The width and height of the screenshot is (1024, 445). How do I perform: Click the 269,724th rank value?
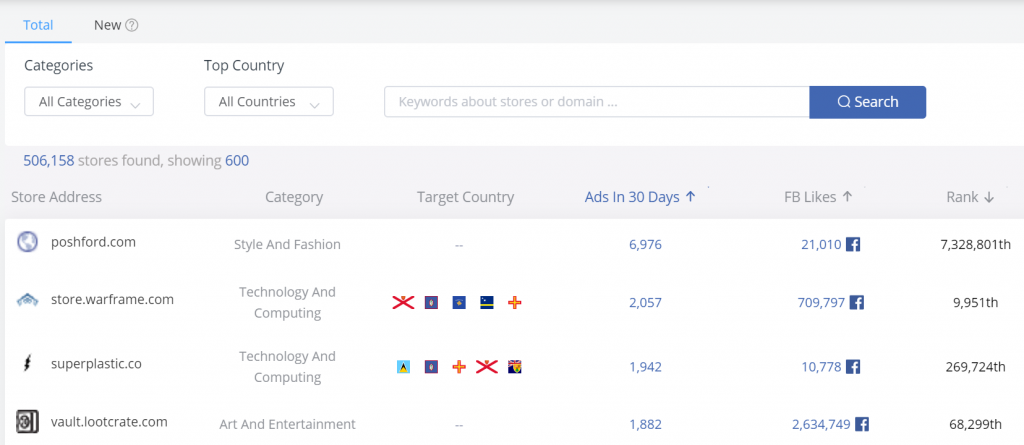[976, 367]
